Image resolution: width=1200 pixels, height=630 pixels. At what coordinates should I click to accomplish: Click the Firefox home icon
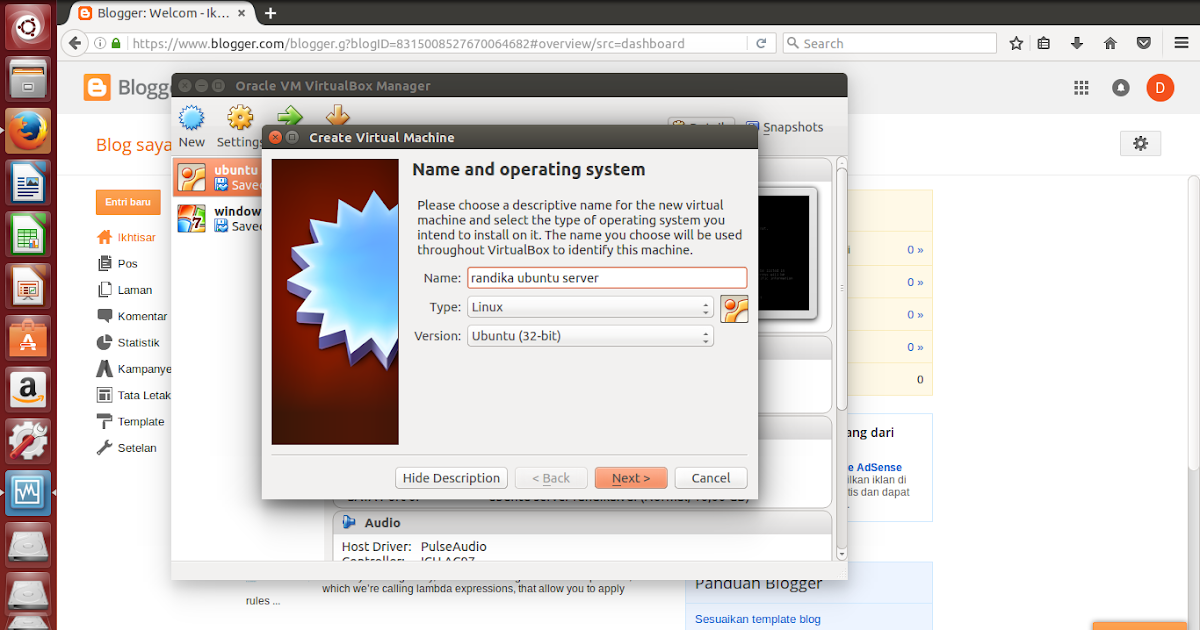click(1110, 43)
